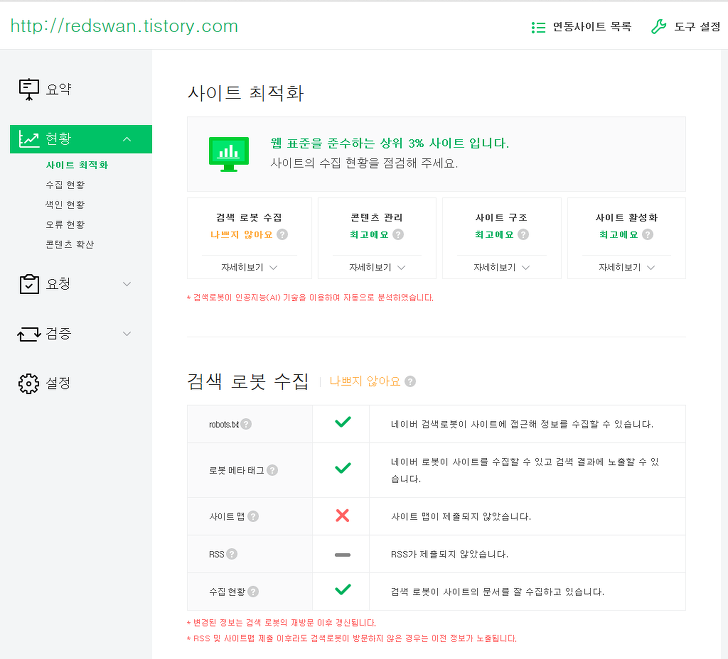
Task: Click the 검색 로봇 수집 card title
Action: point(249,217)
